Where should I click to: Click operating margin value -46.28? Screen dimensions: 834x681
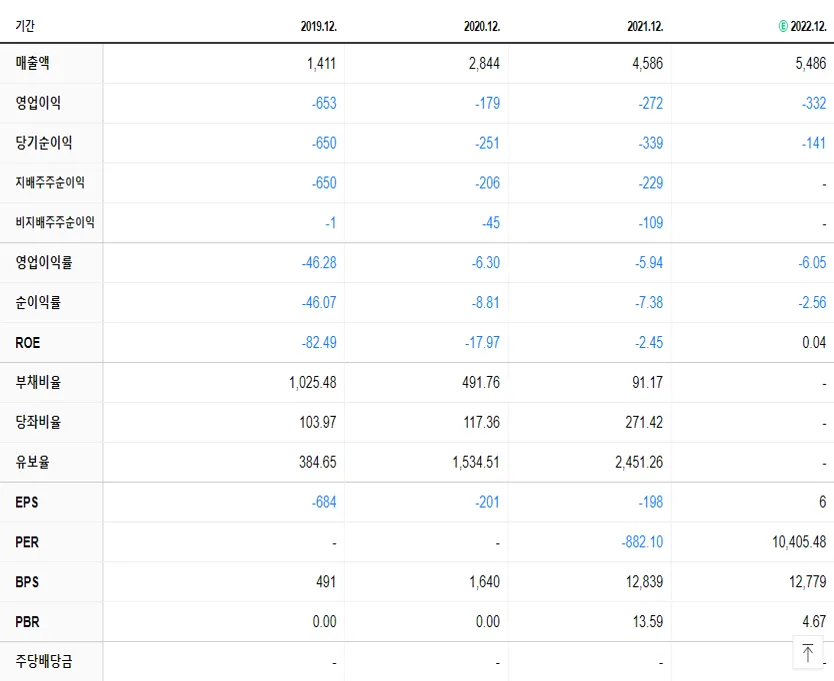click(x=319, y=263)
